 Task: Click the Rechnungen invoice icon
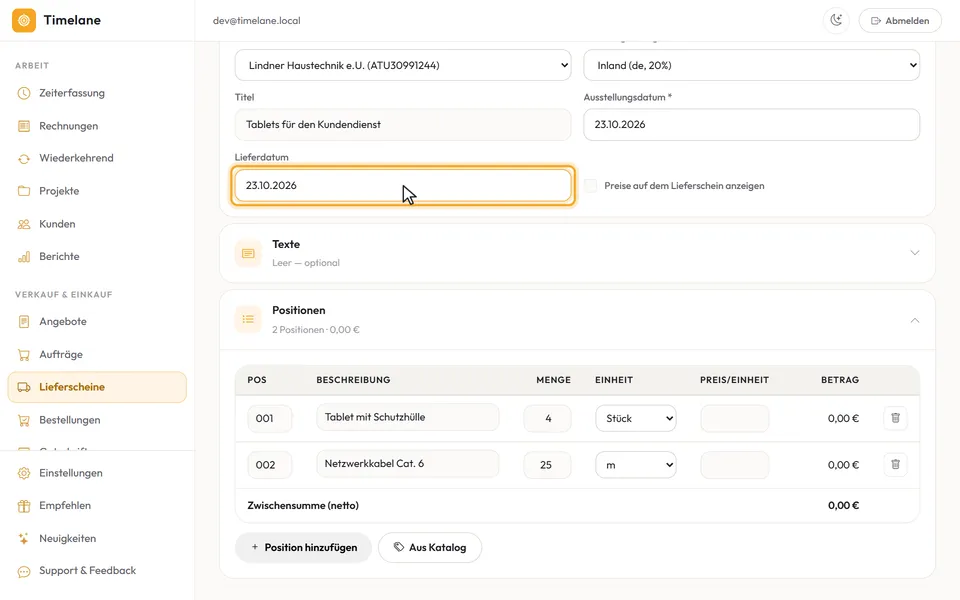24,126
